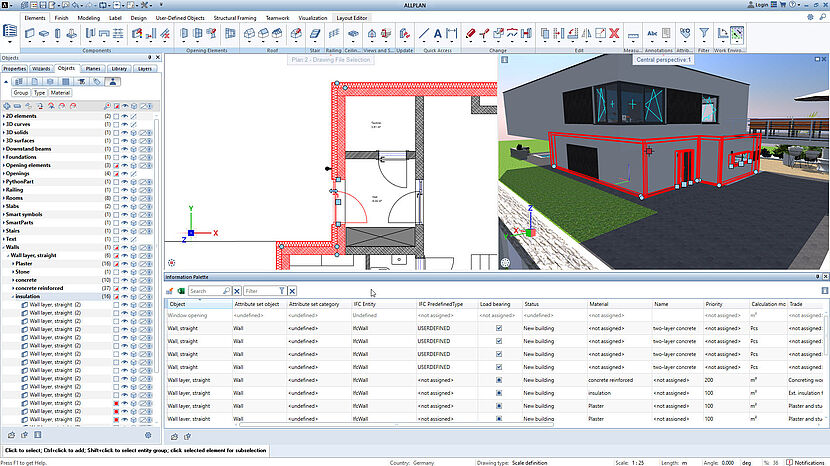Click the red X Delete tool in ribbon
The width and height of the screenshot is (830, 466).
click(614, 34)
